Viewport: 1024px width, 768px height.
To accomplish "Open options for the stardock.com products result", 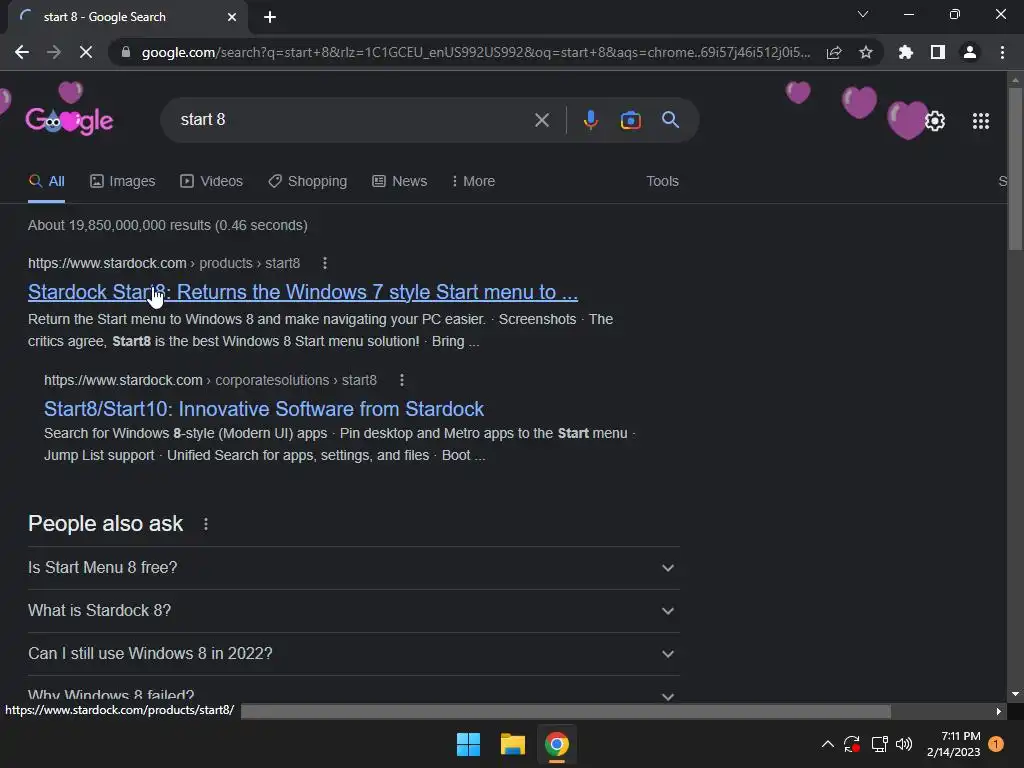I will coord(325,263).
